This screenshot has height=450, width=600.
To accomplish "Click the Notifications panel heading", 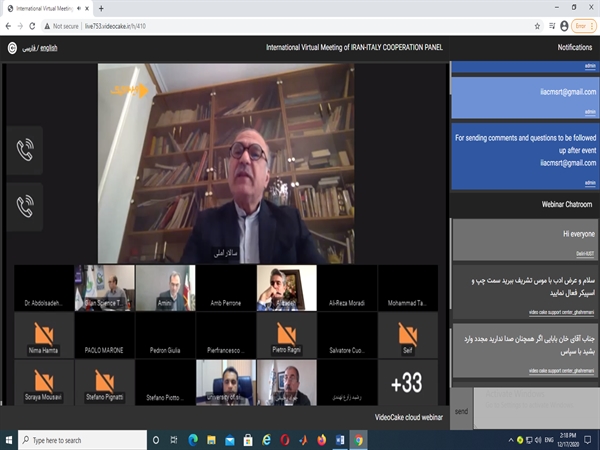I will [575, 47].
